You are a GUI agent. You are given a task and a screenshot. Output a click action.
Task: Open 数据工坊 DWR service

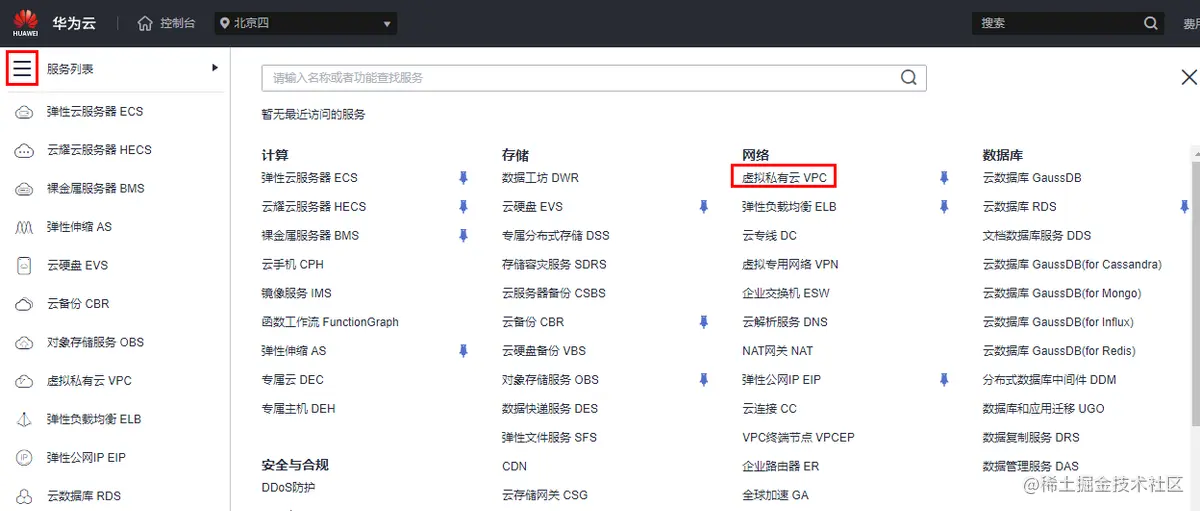540,178
